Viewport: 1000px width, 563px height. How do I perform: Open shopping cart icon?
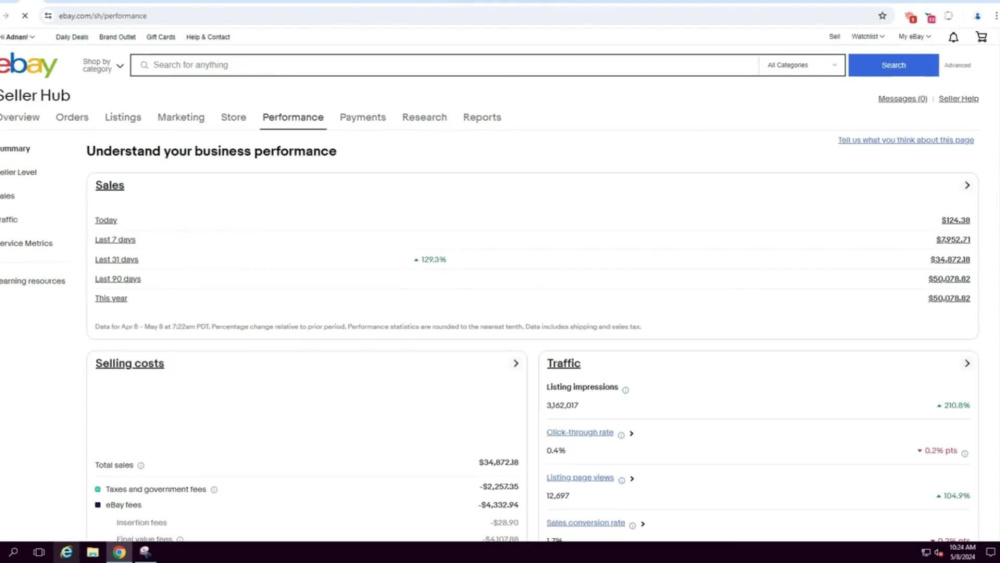click(x=981, y=37)
